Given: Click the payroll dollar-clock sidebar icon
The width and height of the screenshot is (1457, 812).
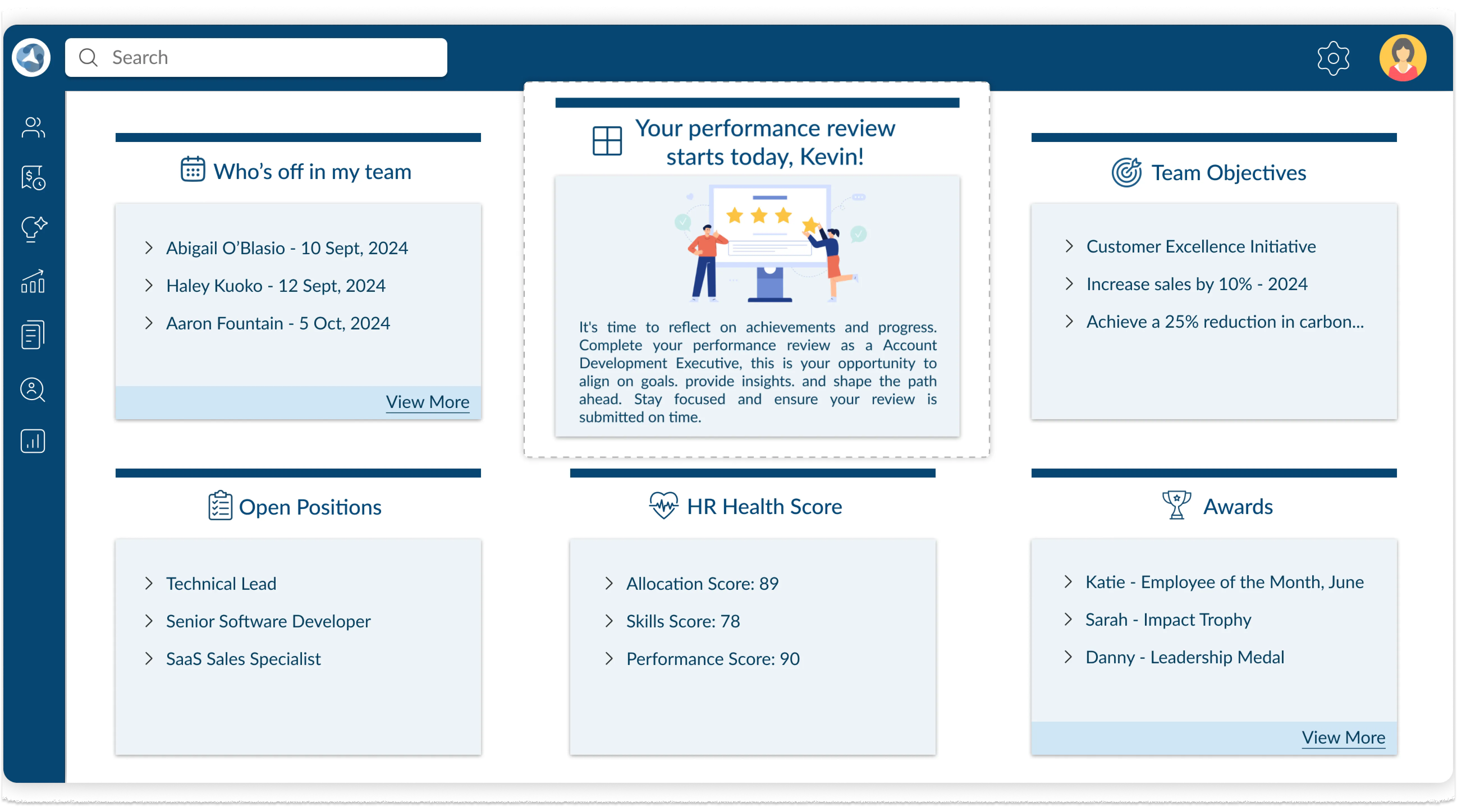Looking at the screenshot, I should tap(33, 178).
